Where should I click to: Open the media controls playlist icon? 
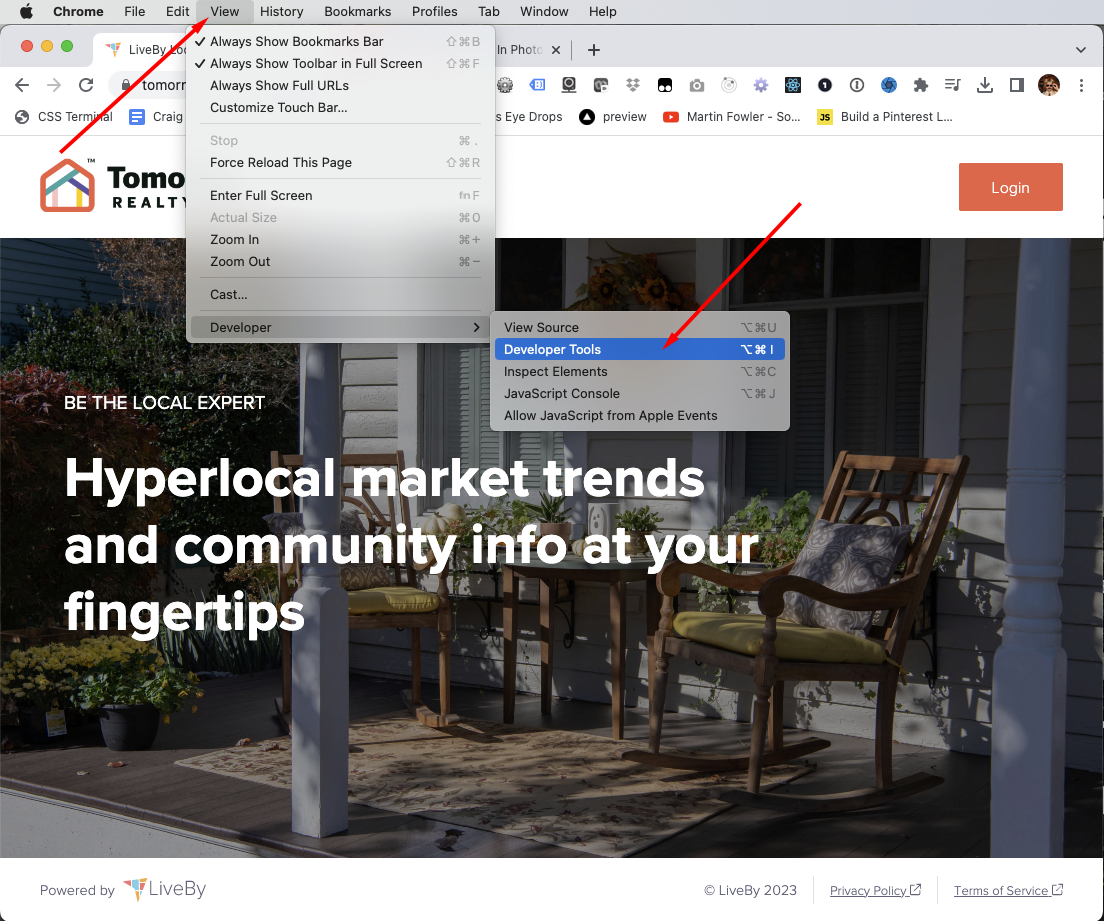(952, 85)
